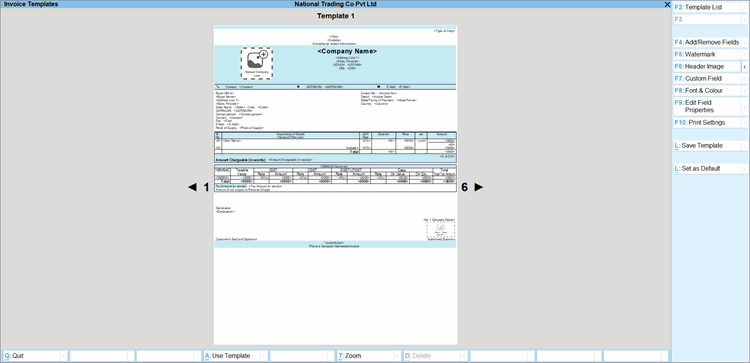
Task: Click template page number 1 beside left arrow
Action: [207, 187]
